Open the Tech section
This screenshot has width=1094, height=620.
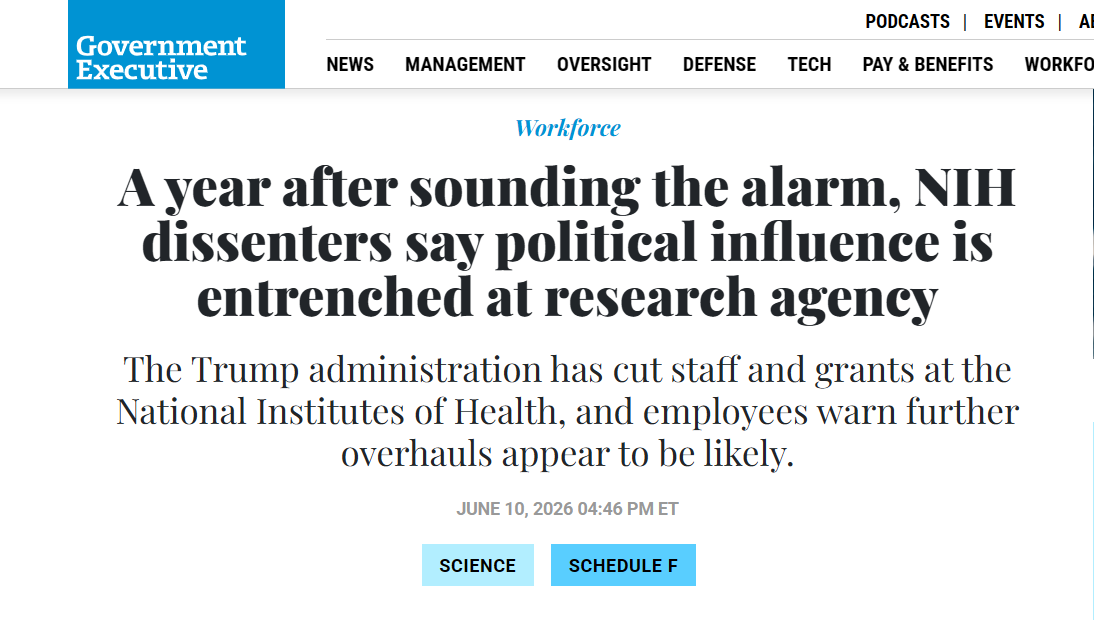pyautogui.click(x=809, y=64)
